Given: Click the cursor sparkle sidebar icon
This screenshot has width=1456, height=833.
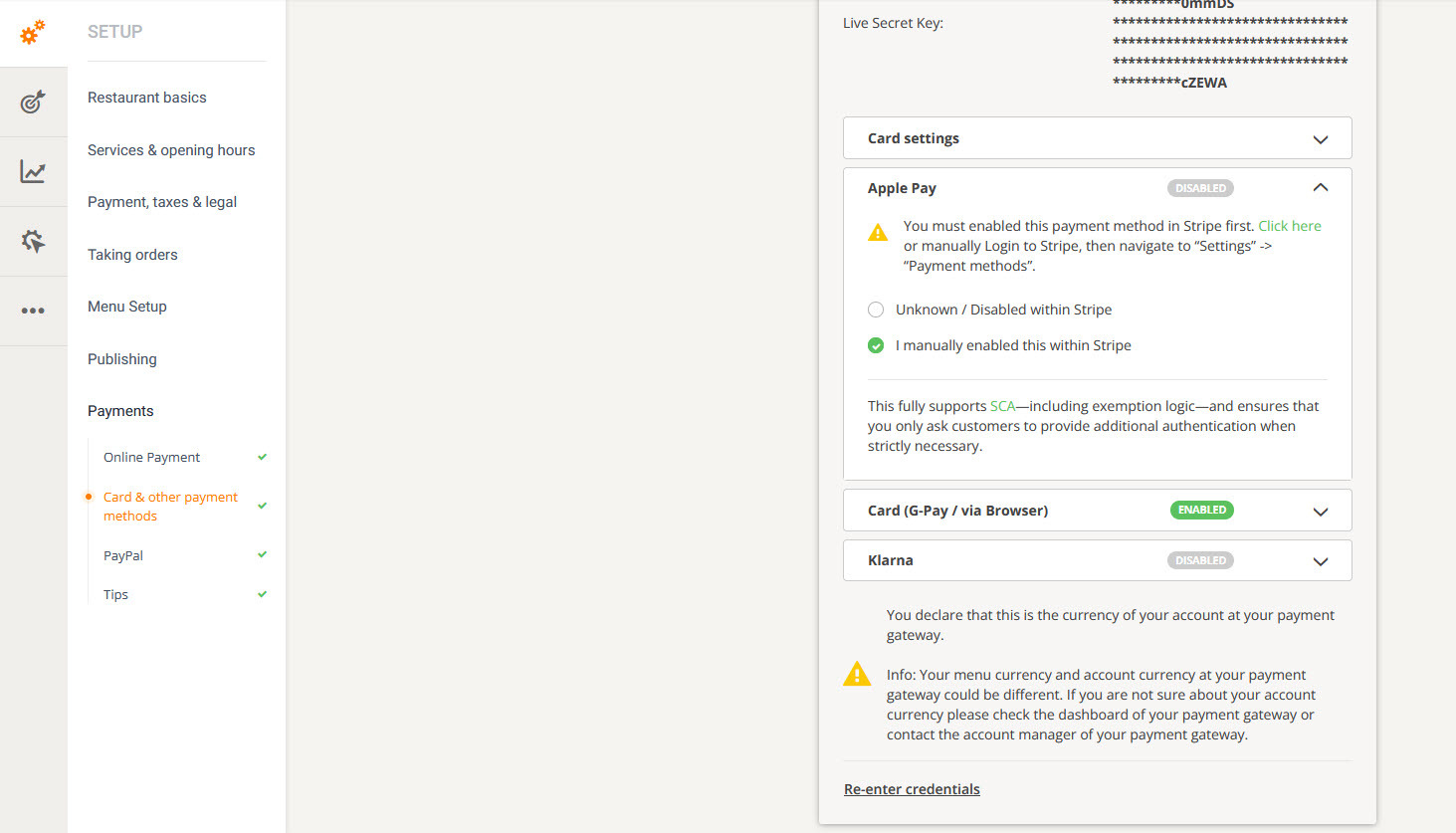Looking at the screenshot, I should coord(33,241).
